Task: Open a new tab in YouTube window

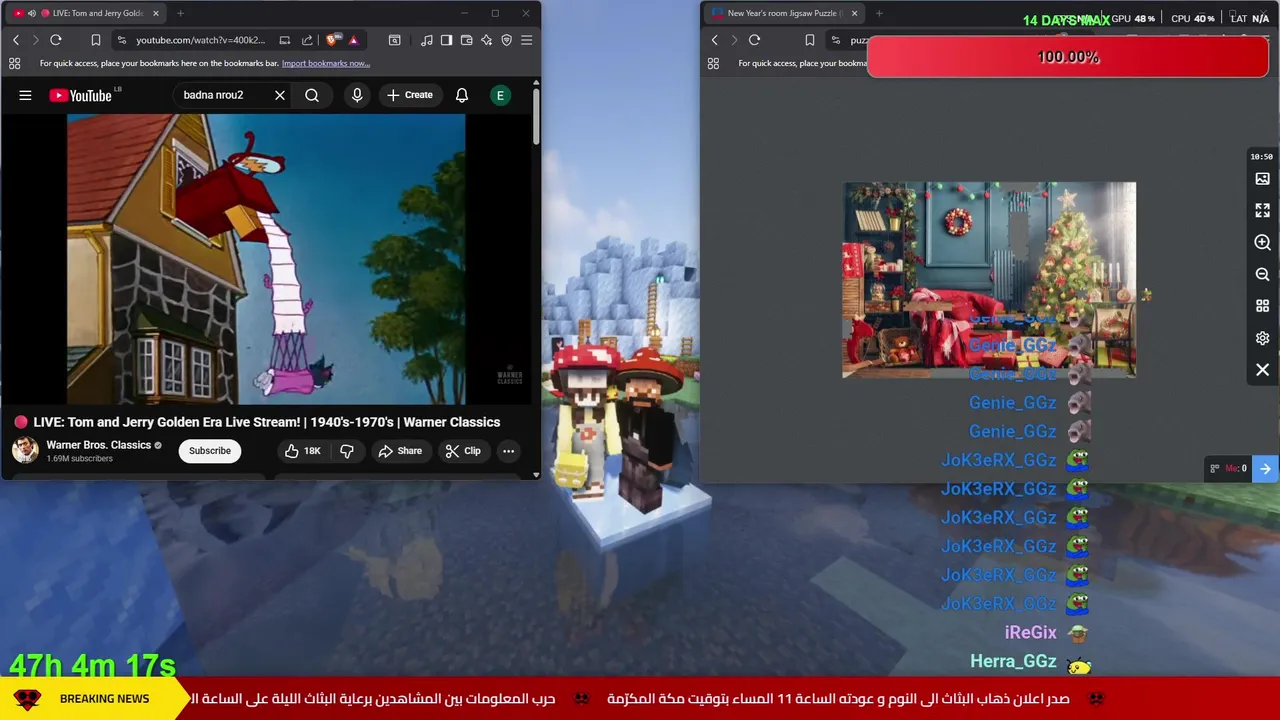Action: [180, 13]
